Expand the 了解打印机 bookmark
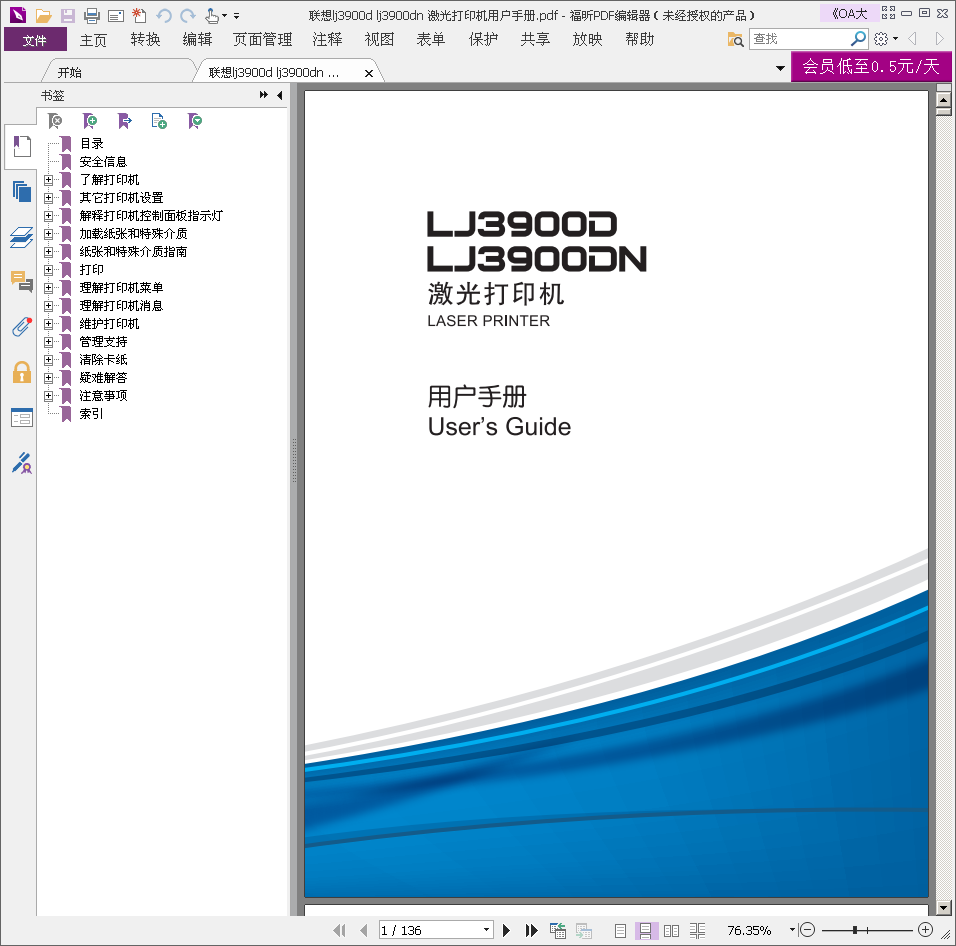The height and width of the screenshot is (946, 956). (48, 180)
